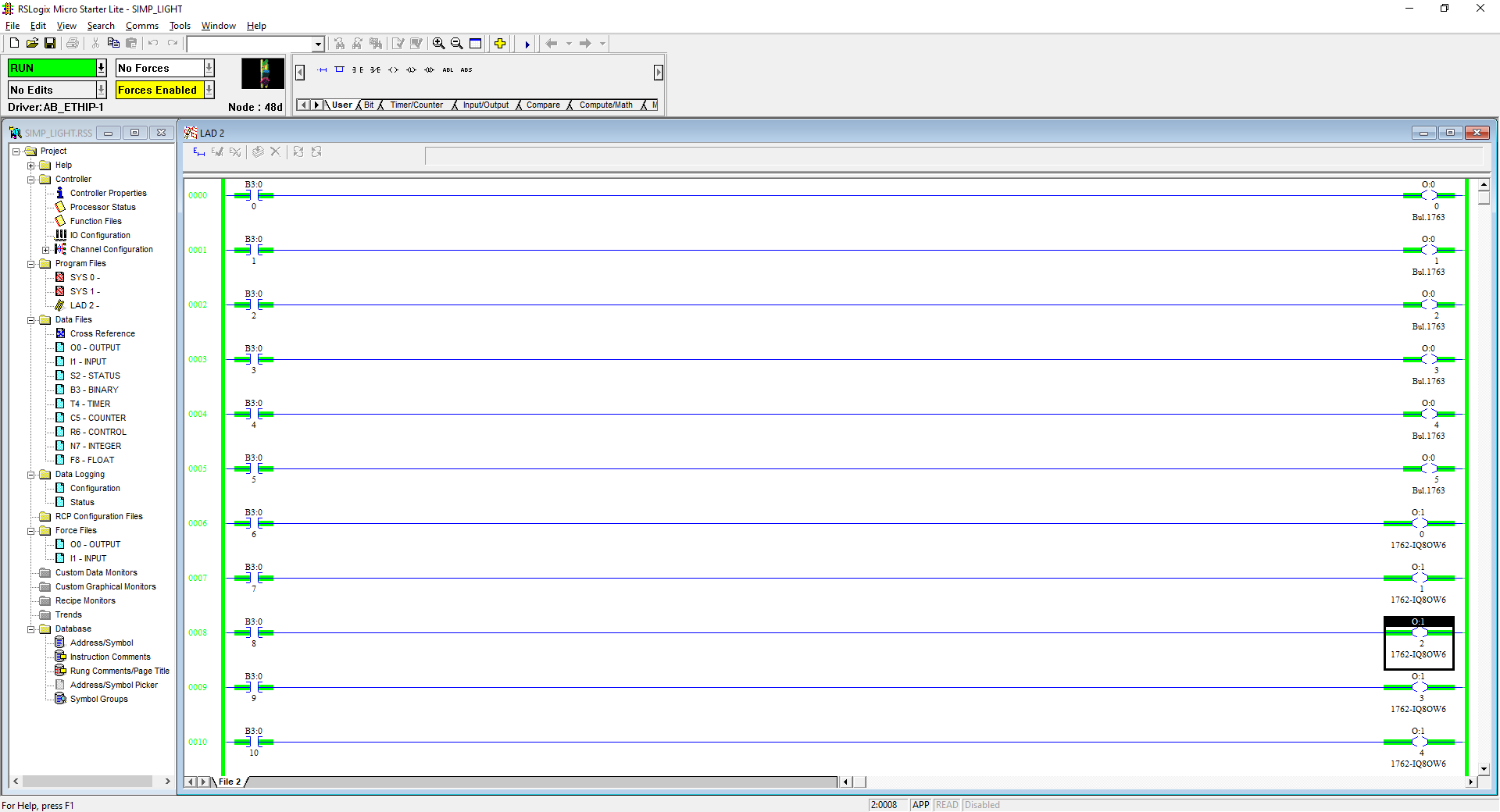Select rung number 0005
The width and height of the screenshot is (1500, 812).
198,468
